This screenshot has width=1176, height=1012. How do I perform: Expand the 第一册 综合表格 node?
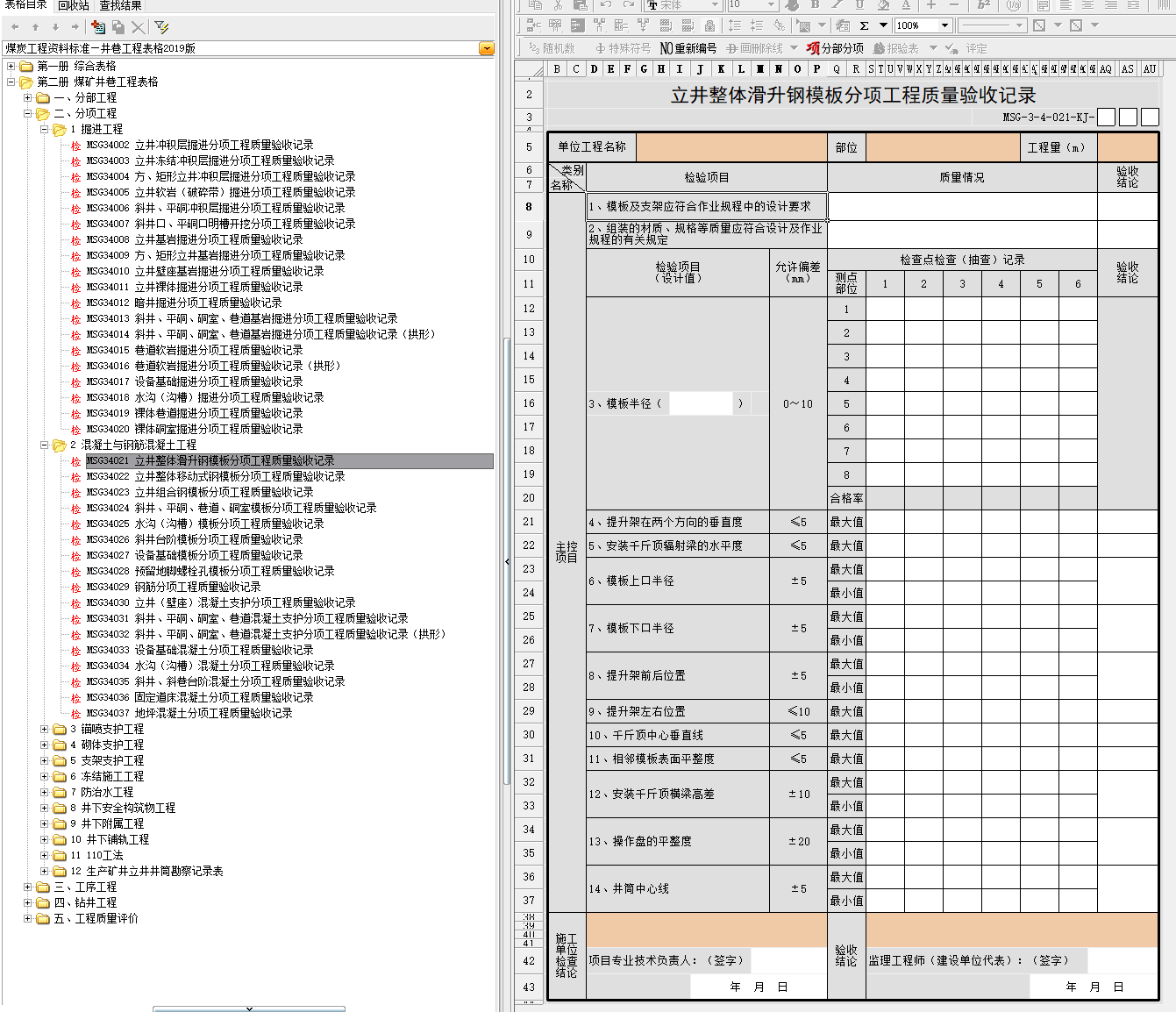[x=11, y=67]
